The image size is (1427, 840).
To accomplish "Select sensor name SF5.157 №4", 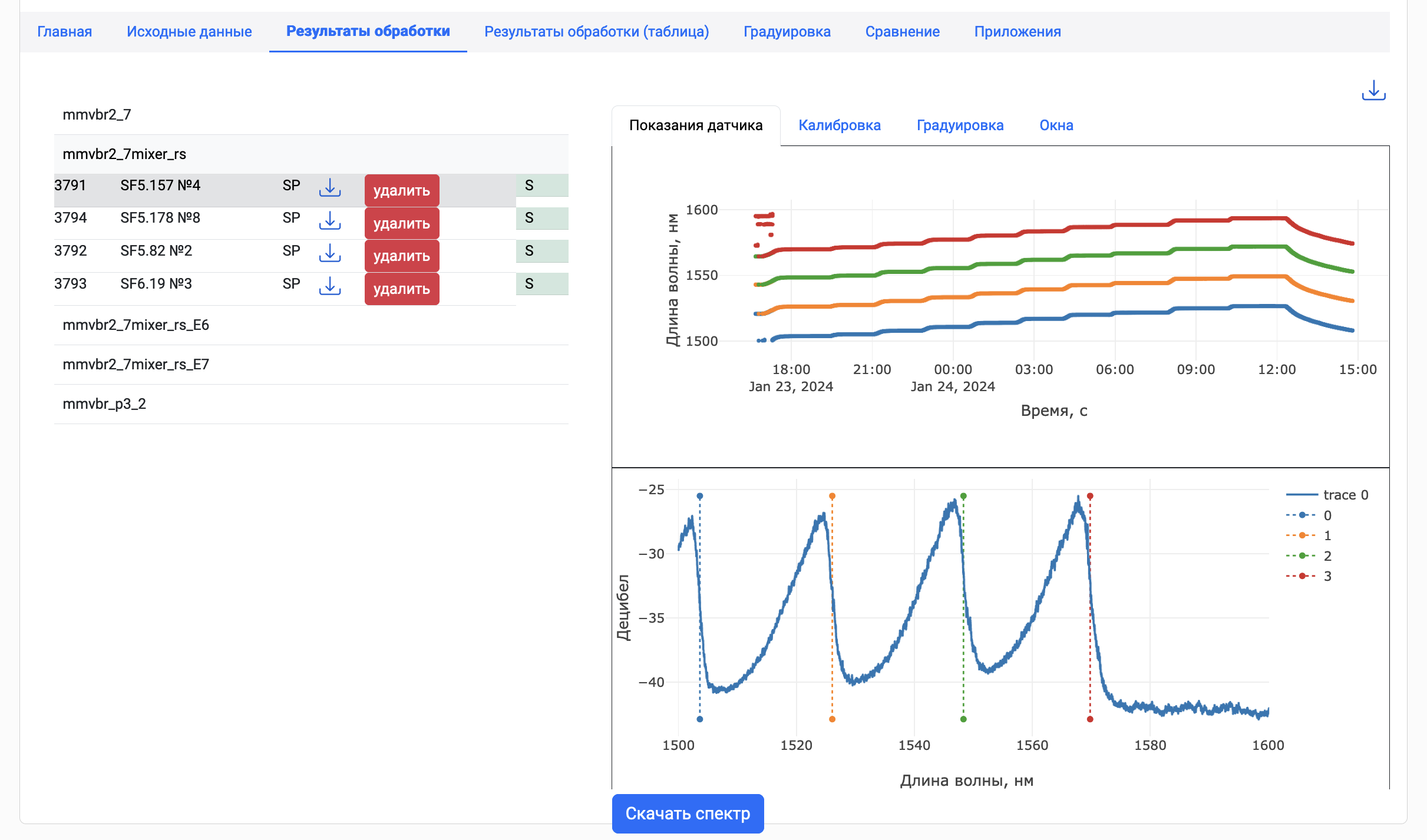I will tap(160, 186).
